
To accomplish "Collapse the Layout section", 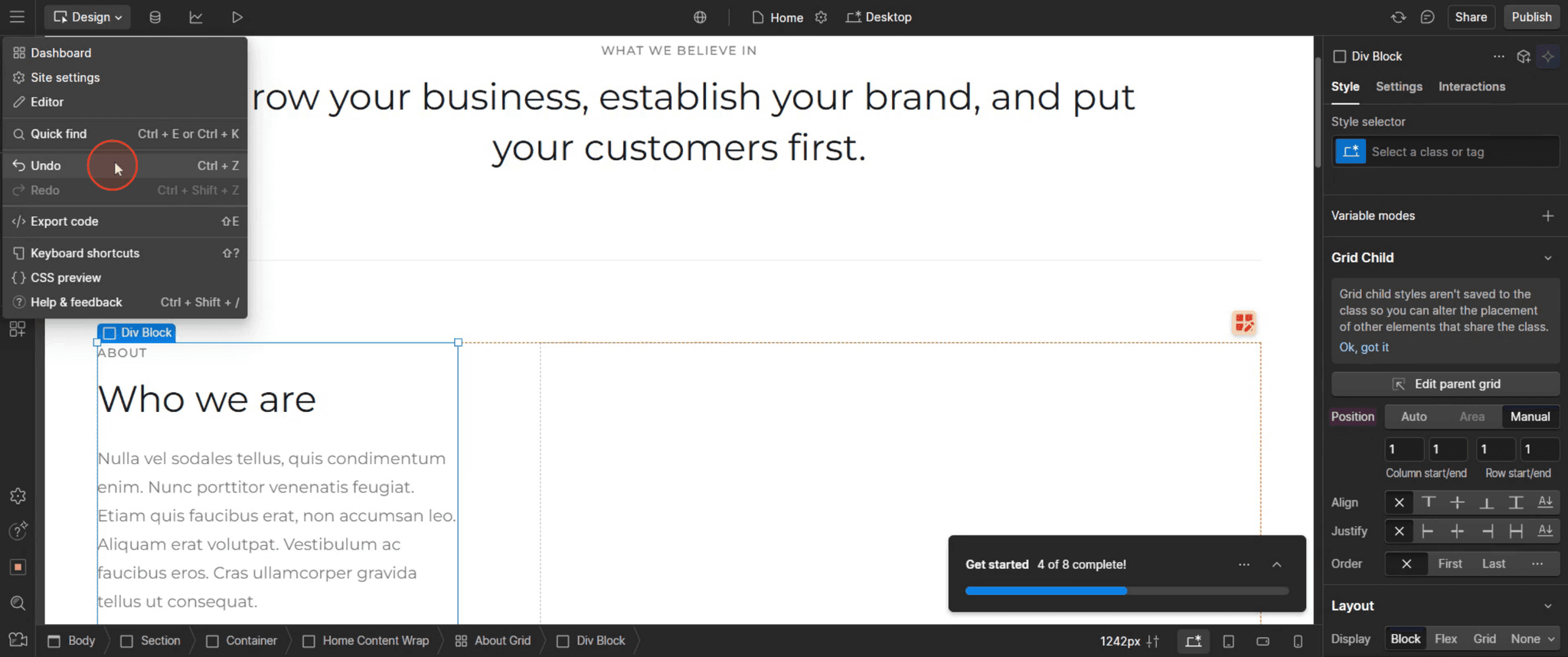I will tap(1548, 606).
